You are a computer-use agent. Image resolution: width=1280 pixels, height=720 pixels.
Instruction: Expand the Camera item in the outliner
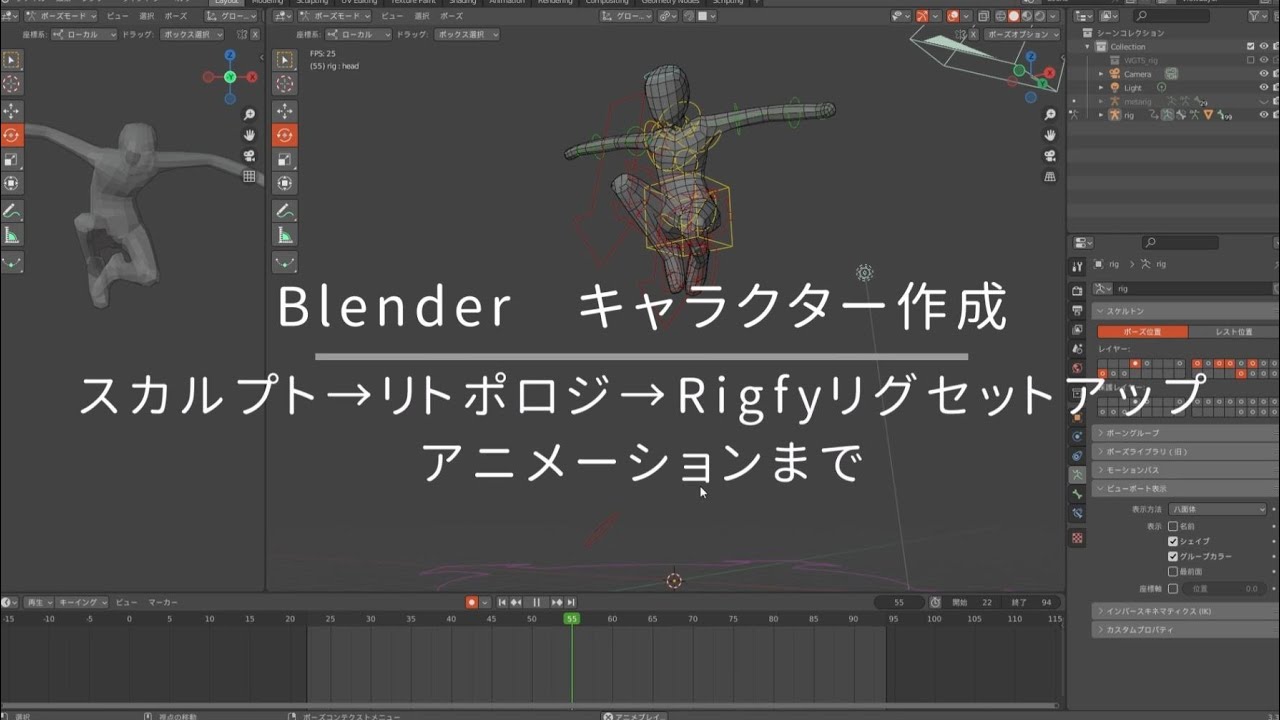coord(1102,74)
